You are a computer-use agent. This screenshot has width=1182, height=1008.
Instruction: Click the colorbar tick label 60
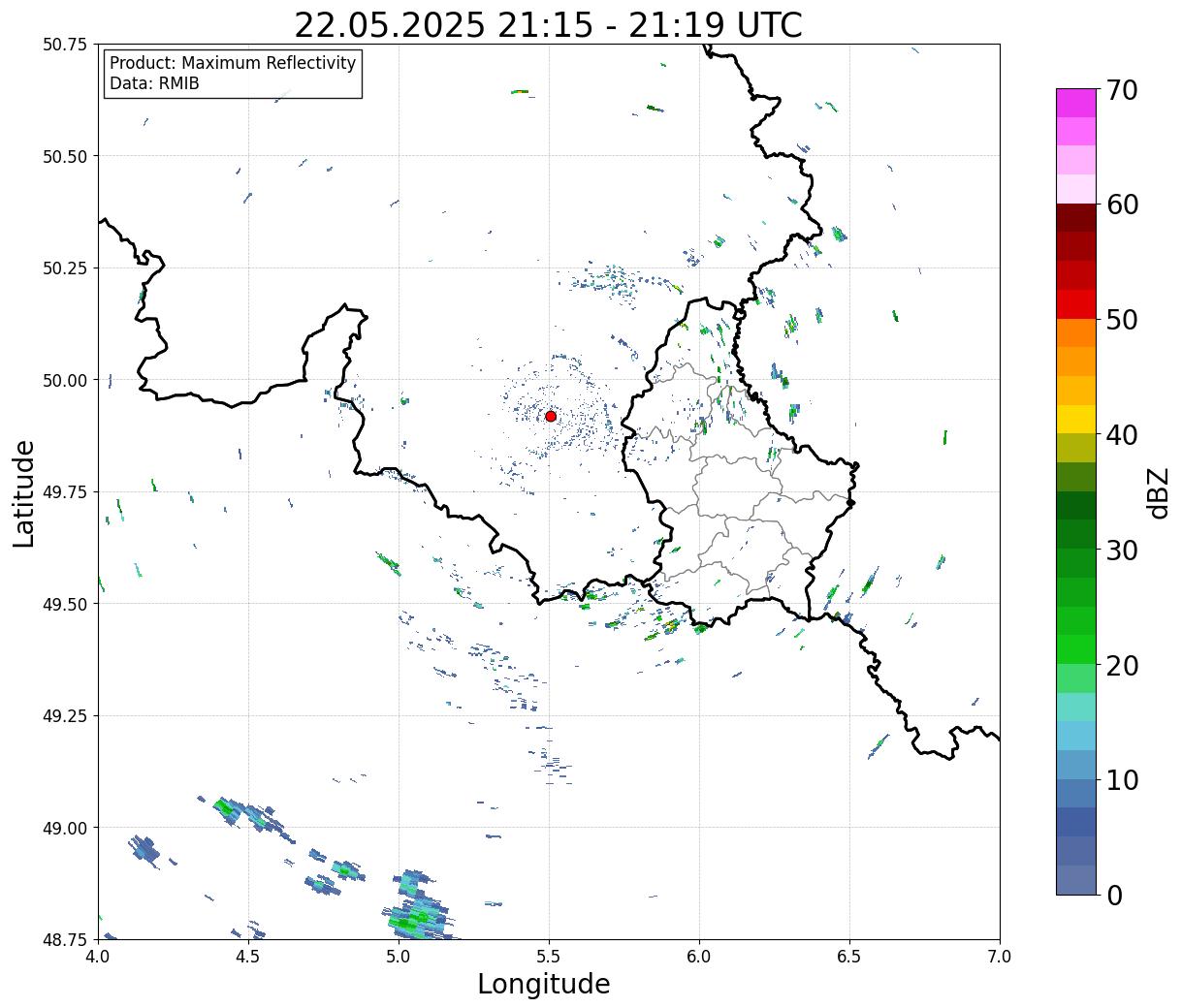pos(1121,205)
